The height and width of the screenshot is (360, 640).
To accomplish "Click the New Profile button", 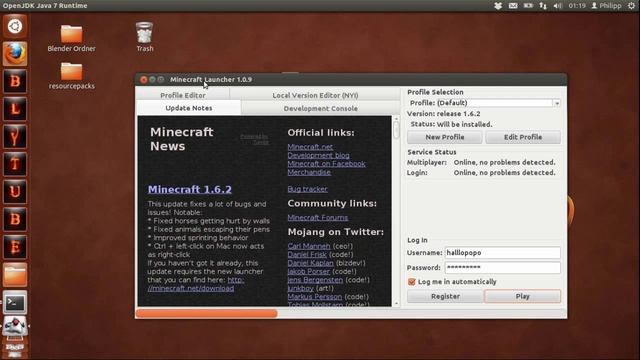I will coord(444,137).
